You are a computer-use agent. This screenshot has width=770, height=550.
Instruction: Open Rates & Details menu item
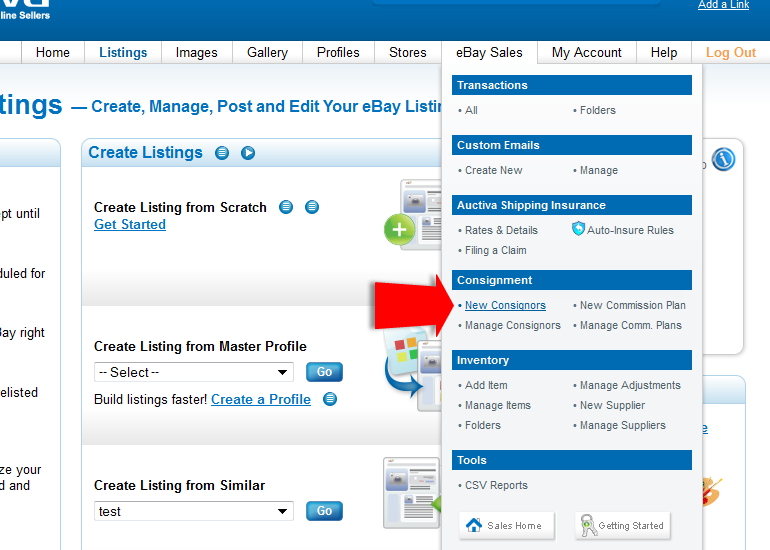tap(501, 230)
